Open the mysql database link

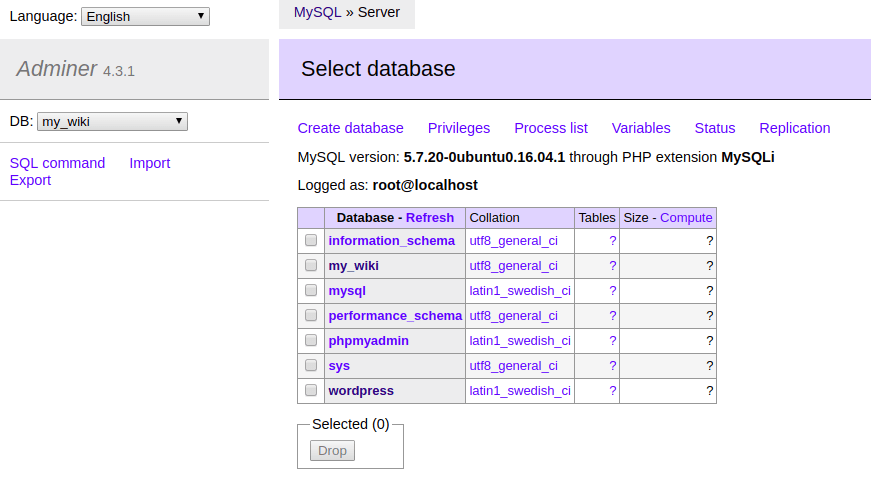tap(347, 290)
